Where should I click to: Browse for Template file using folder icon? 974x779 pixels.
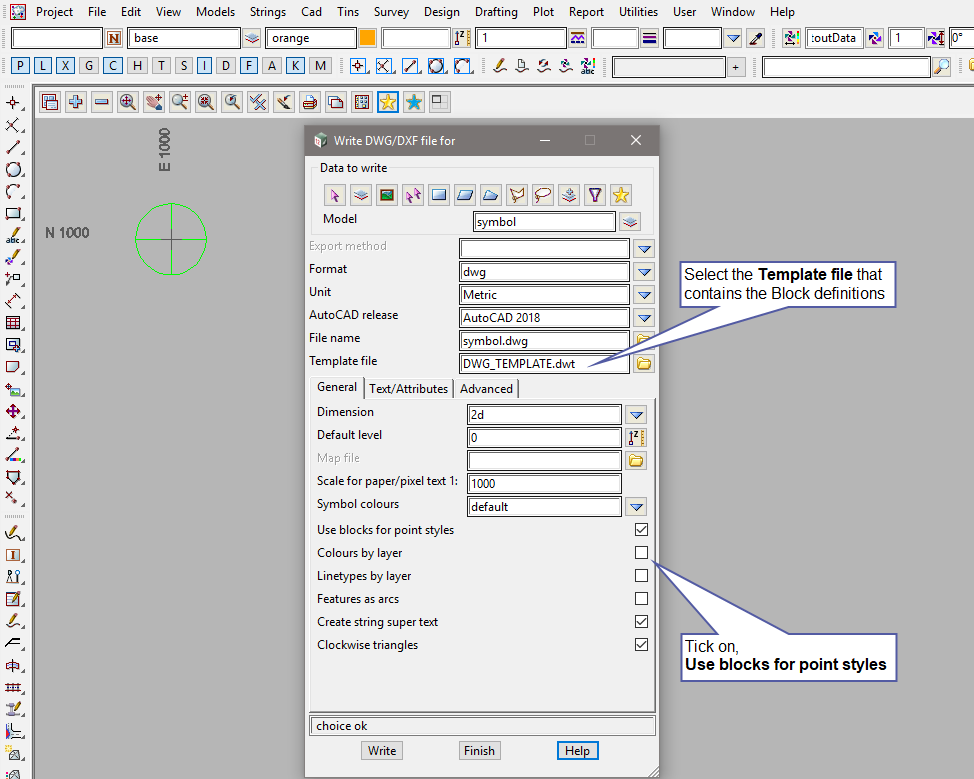click(x=644, y=364)
